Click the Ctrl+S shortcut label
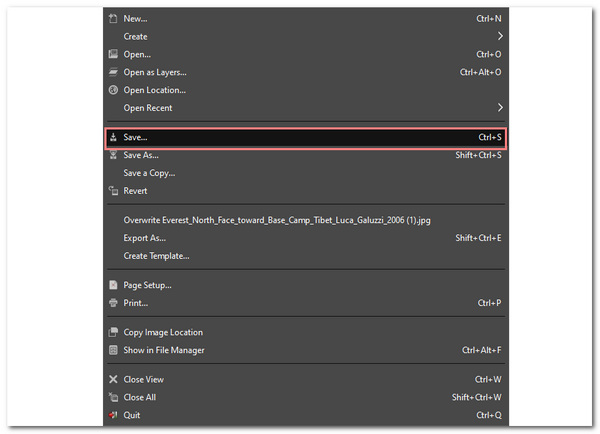This screenshot has height=434, width=600. coord(490,137)
